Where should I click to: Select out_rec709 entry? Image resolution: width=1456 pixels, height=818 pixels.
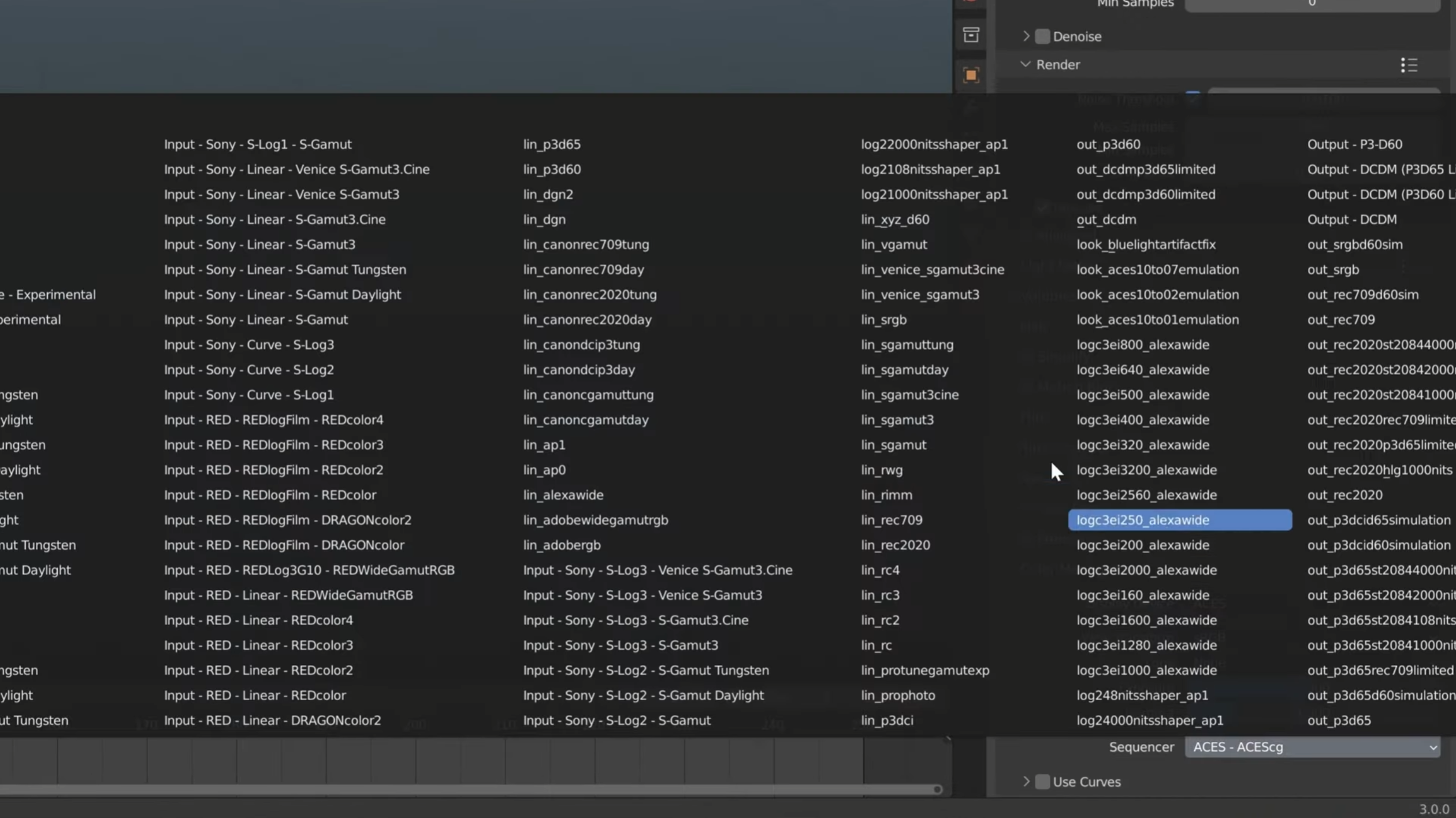(1341, 319)
